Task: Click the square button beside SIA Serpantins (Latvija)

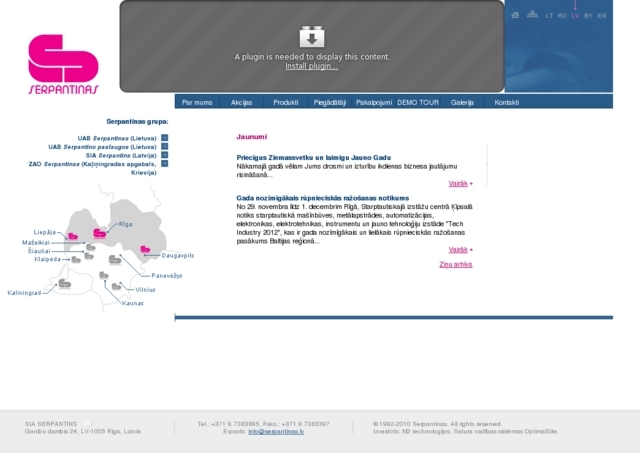Action: tap(164, 155)
